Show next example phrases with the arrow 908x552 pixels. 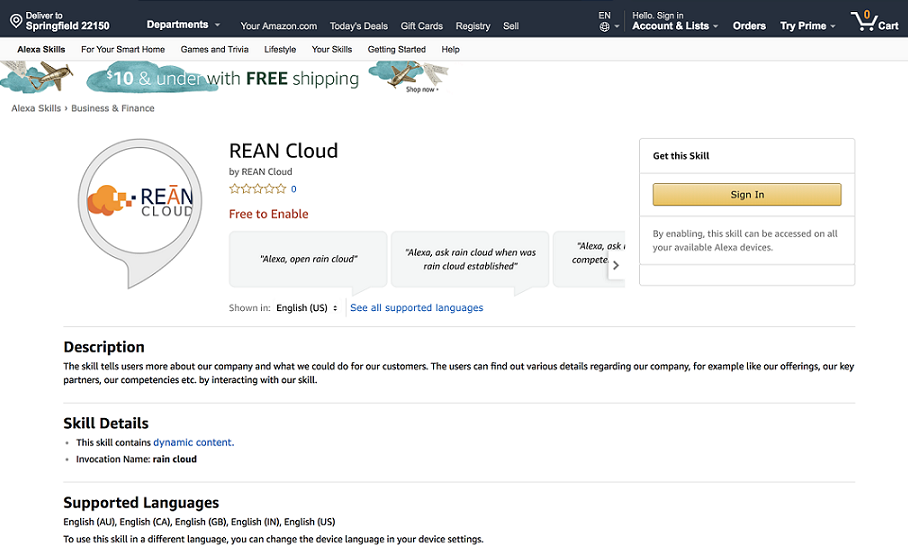click(x=616, y=265)
